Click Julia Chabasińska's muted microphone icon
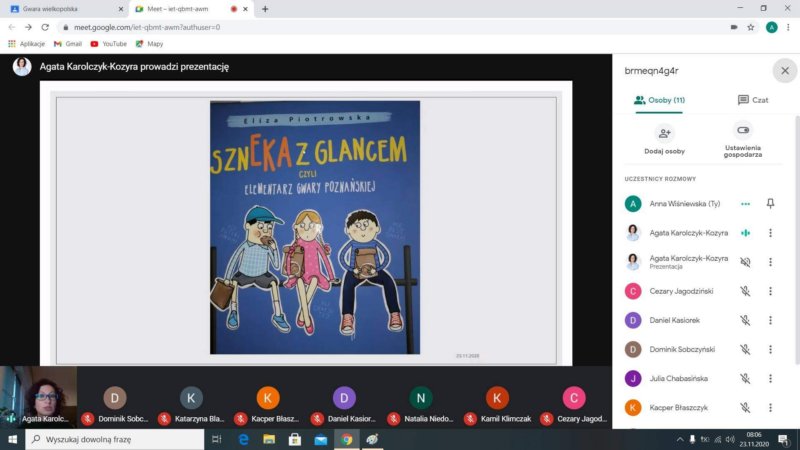800x450 pixels. pyautogui.click(x=745, y=378)
